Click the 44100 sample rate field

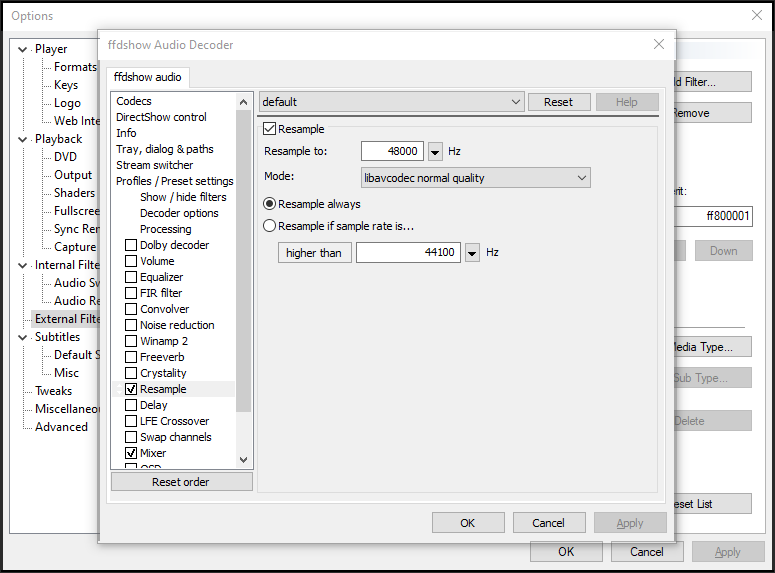[408, 253]
